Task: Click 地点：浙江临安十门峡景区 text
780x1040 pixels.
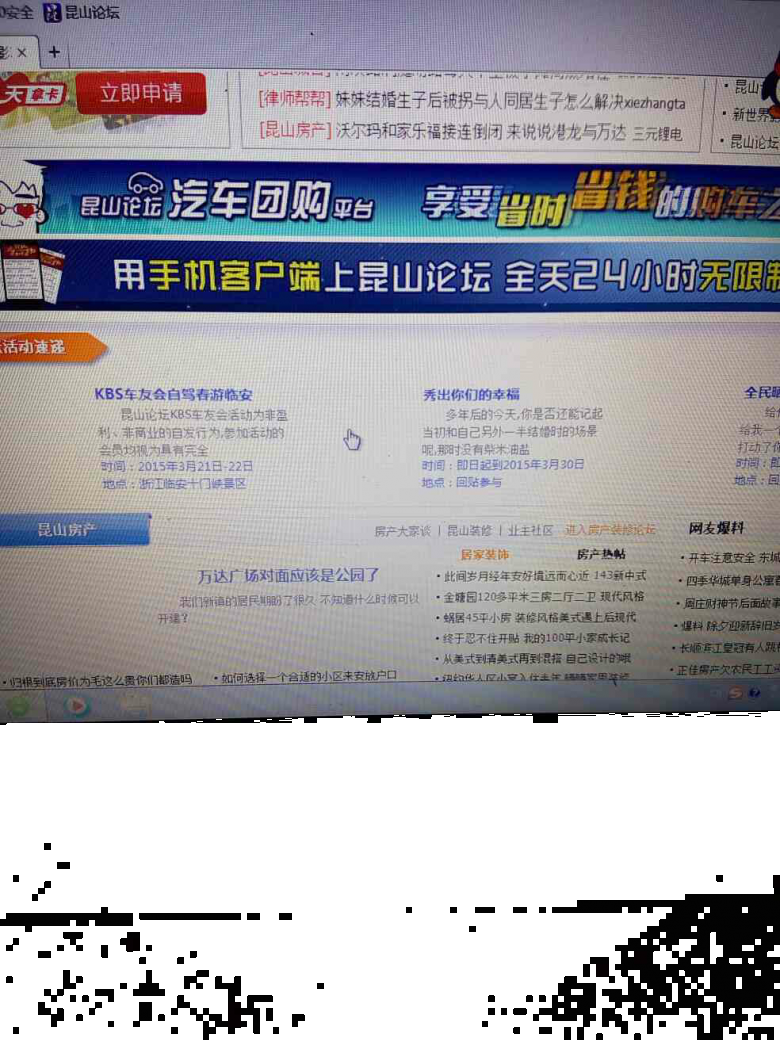Action: (x=174, y=484)
